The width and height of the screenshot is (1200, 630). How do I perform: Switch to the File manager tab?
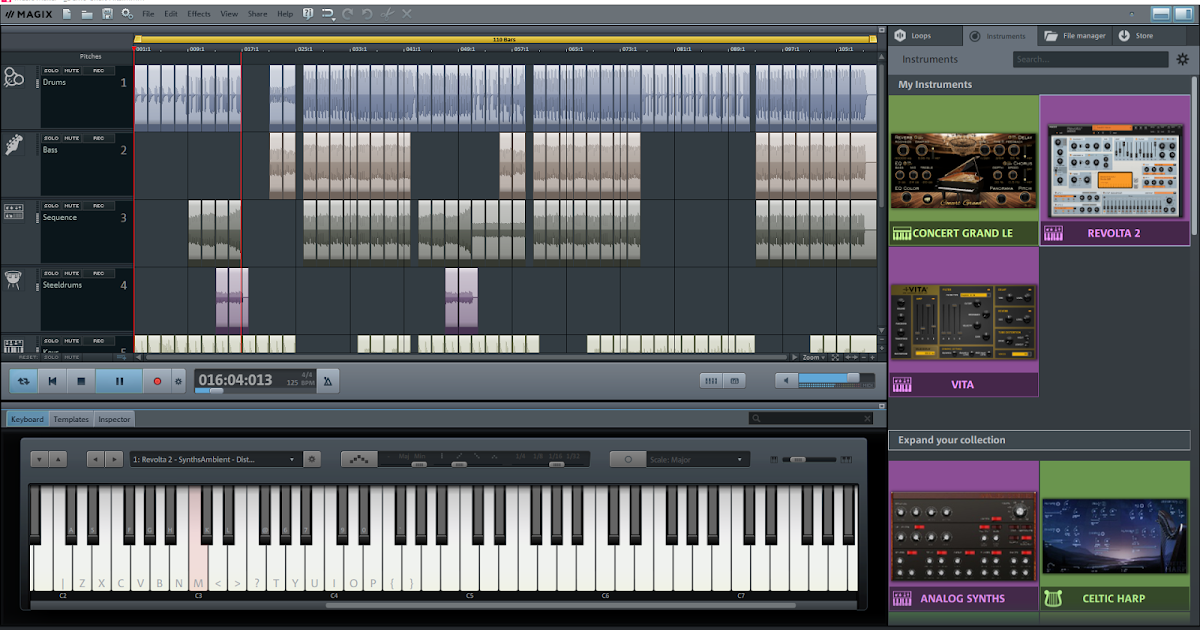pyautogui.click(x=1075, y=36)
